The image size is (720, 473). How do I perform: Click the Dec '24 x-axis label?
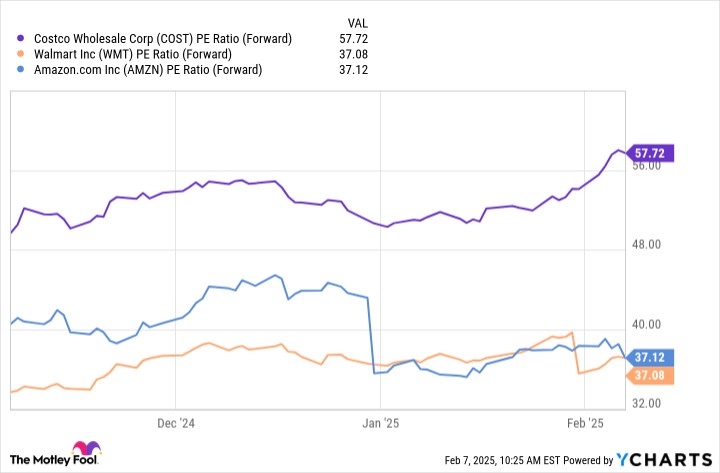coord(178,423)
